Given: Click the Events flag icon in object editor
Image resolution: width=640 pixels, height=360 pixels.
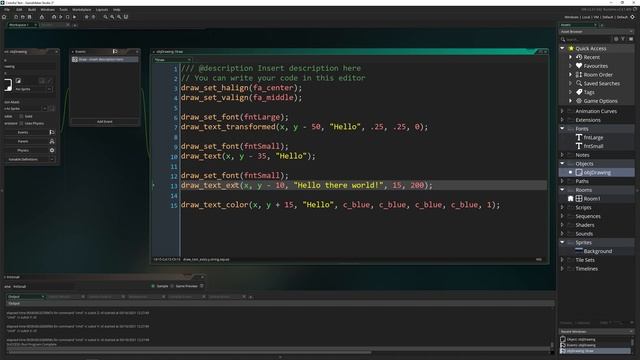Looking at the screenshot, I should (52, 132).
